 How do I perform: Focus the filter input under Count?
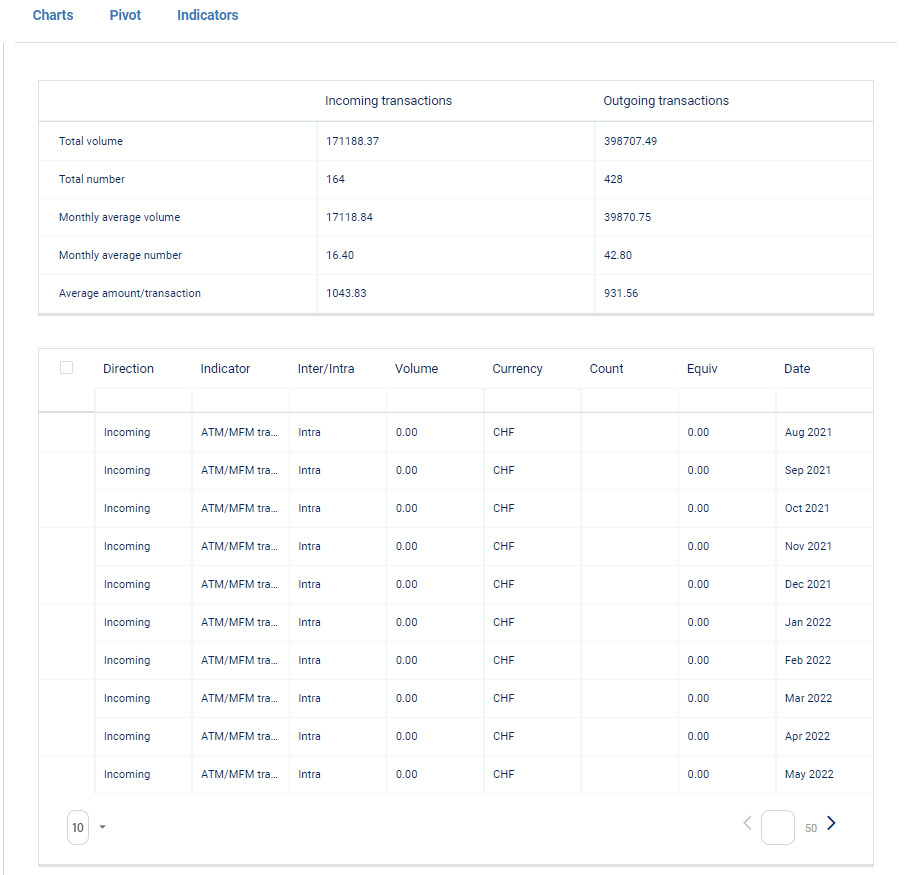pyautogui.click(x=629, y=401)
